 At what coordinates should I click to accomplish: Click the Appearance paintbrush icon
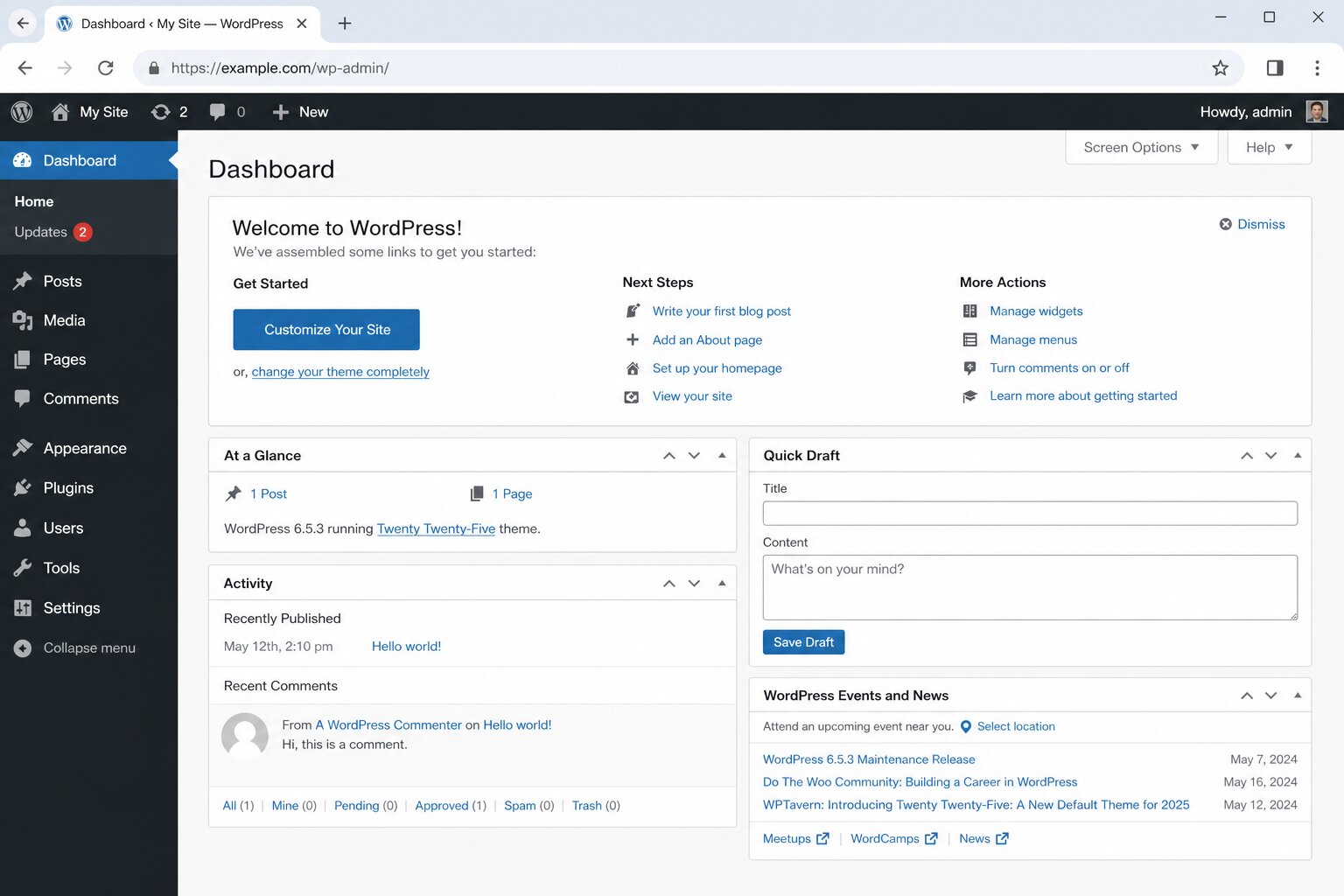point(23,448)
